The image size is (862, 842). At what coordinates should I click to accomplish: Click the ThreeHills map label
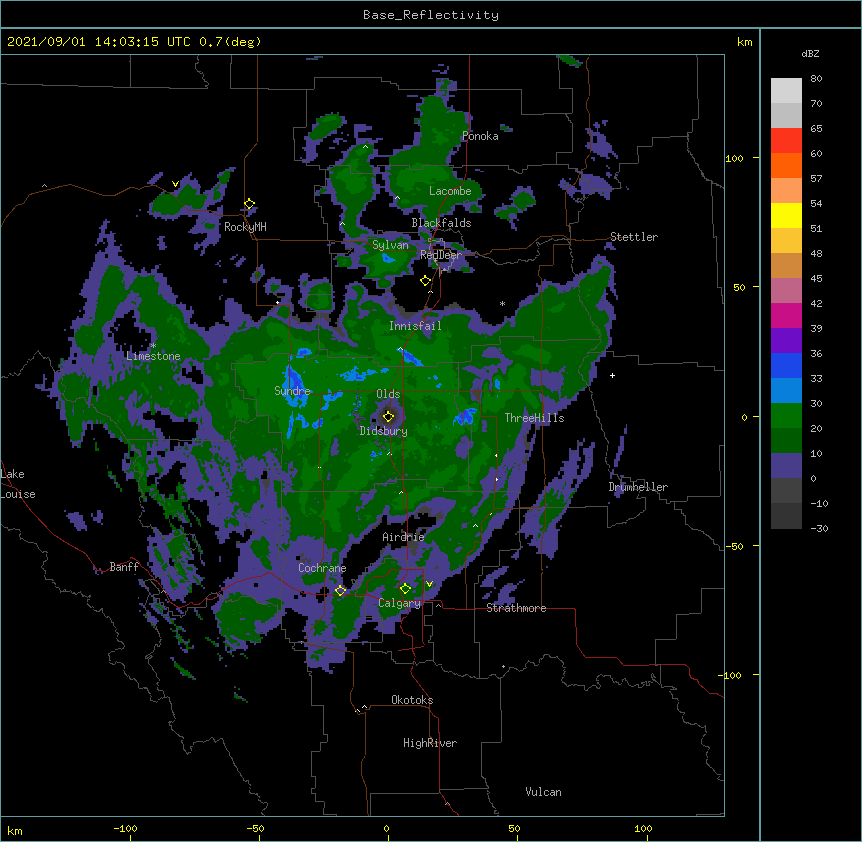pyautogui.click(x=534, y=418)
